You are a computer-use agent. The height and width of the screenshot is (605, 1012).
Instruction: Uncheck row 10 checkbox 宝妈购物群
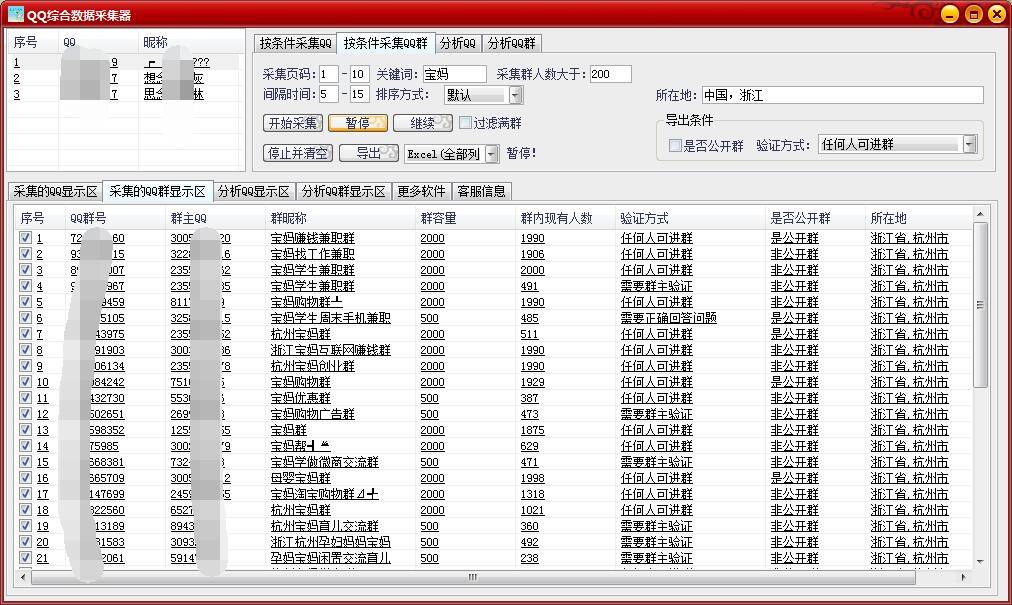click(25, 382)
